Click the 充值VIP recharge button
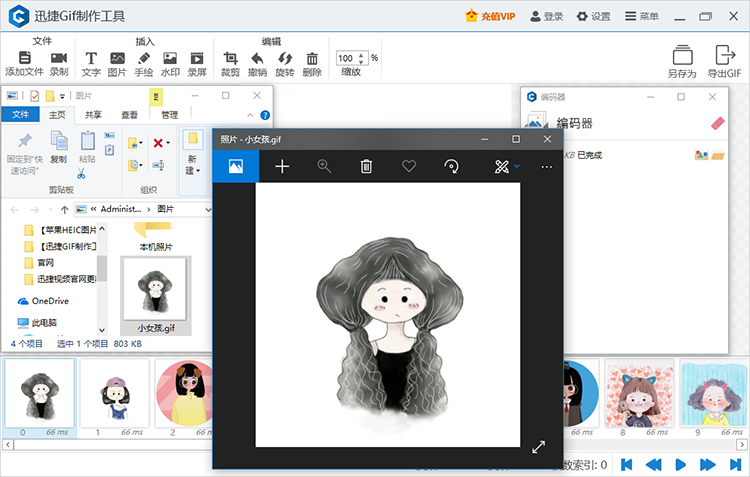 490,16
